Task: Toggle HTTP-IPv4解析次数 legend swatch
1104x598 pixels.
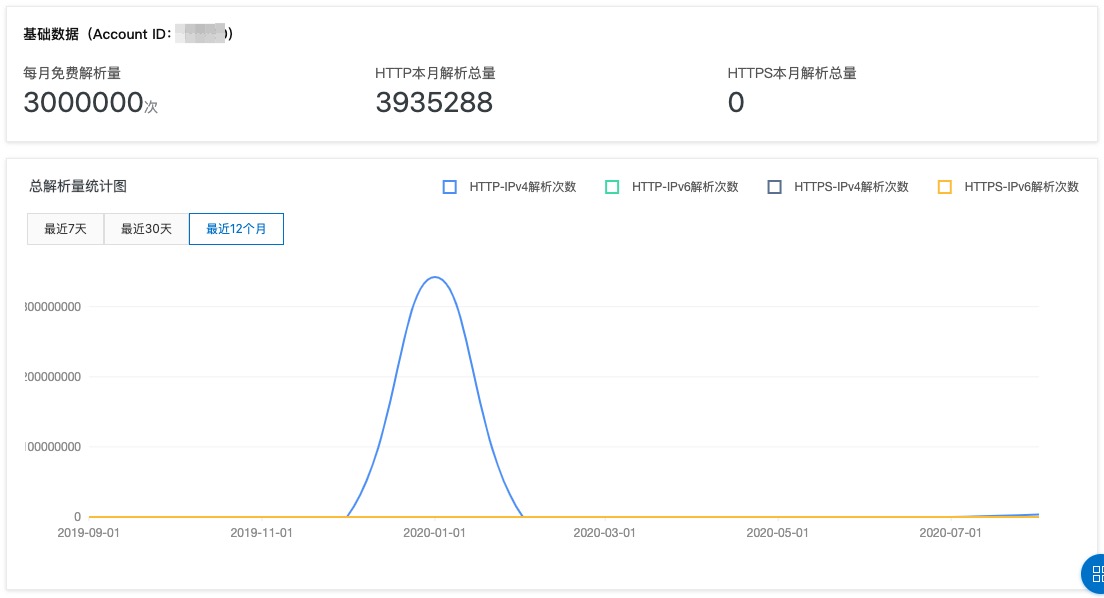Action: click(449, 187)
